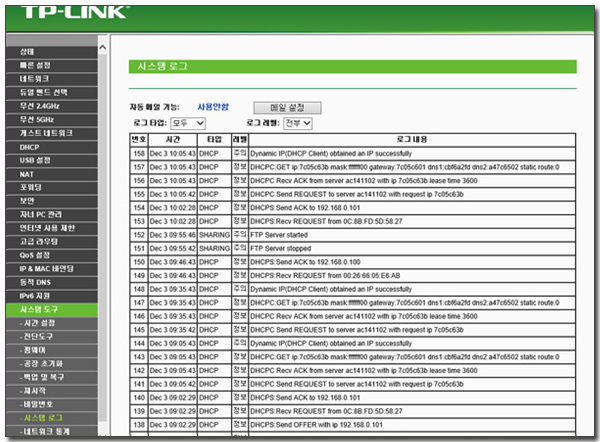Open 백업 및 복구 submenu
Image resolution: width=600 pixels, height=442 pixels.
(52, 377)
